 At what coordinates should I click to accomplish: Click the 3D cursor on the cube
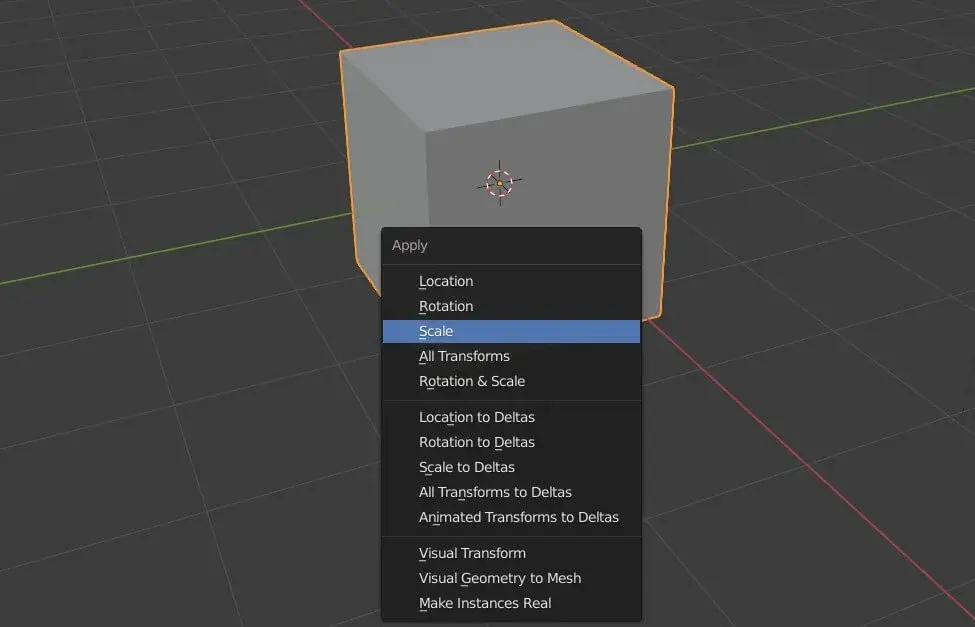[x=499, y=183]
